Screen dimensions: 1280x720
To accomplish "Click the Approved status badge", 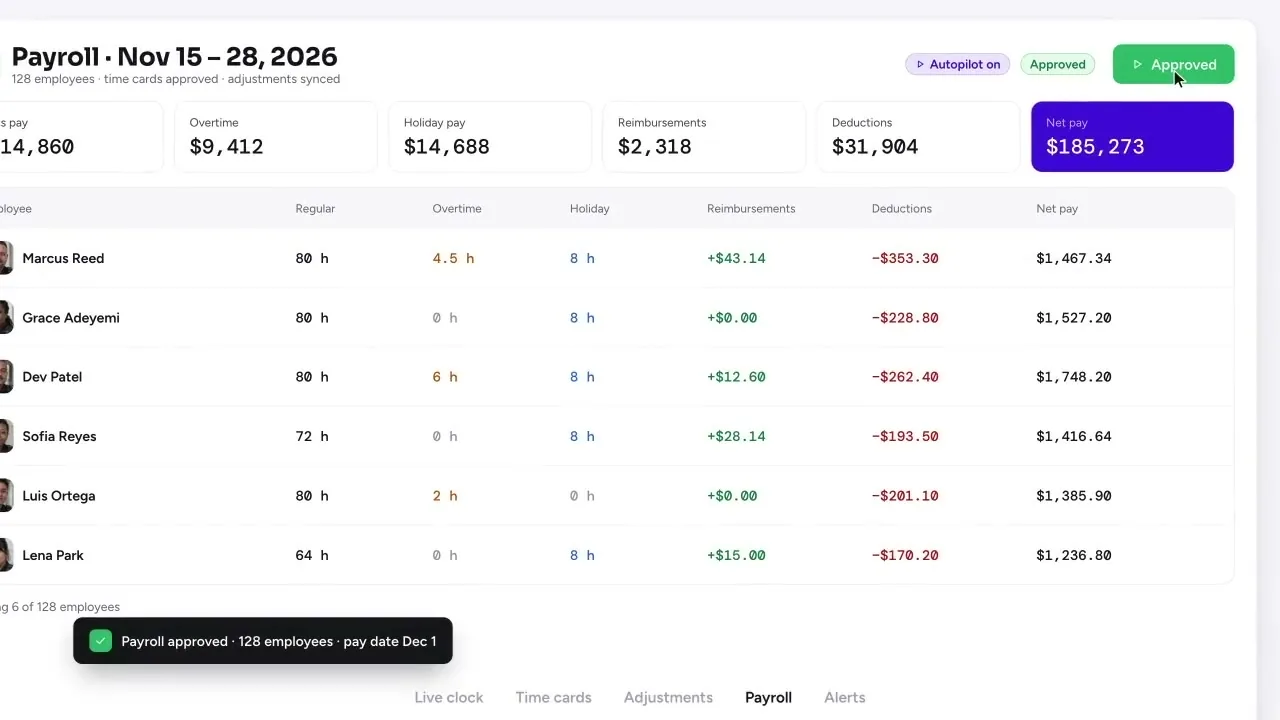I will 1057,64.
